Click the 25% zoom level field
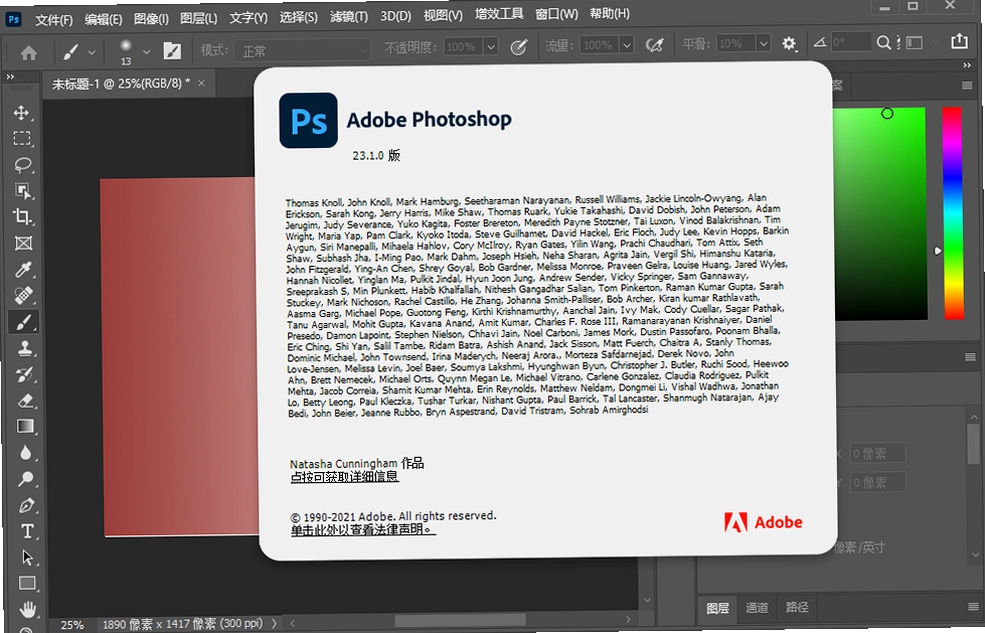 pos(72,624)
